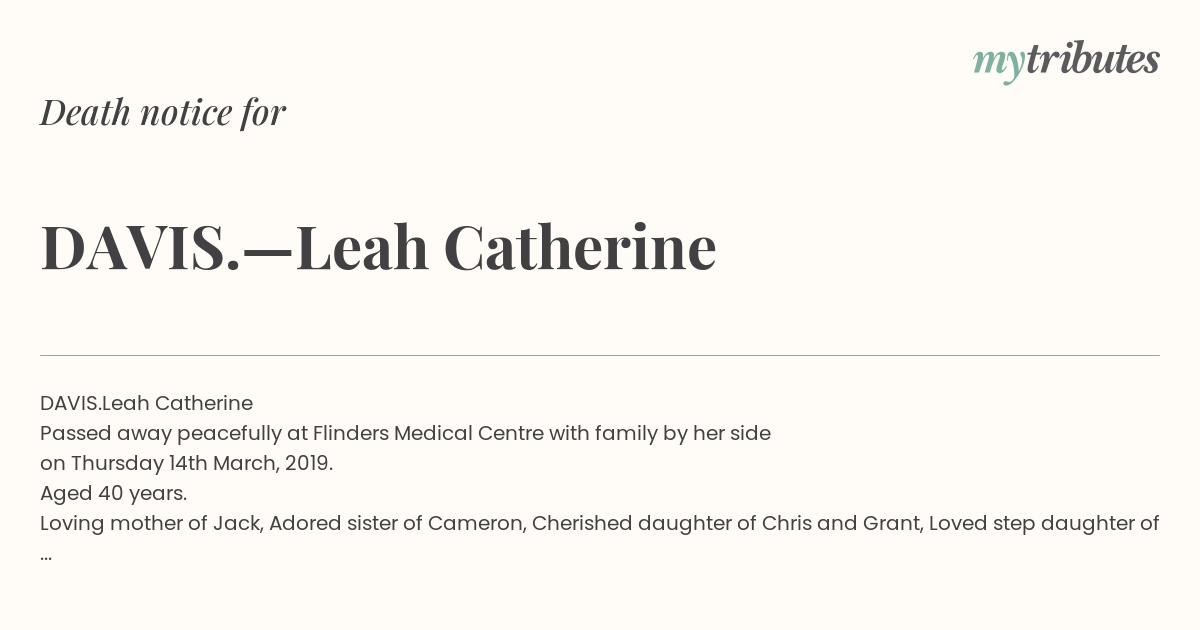Click "Loving mother of Jack" text
1200x630 pixels.
[x=151, y=523]
